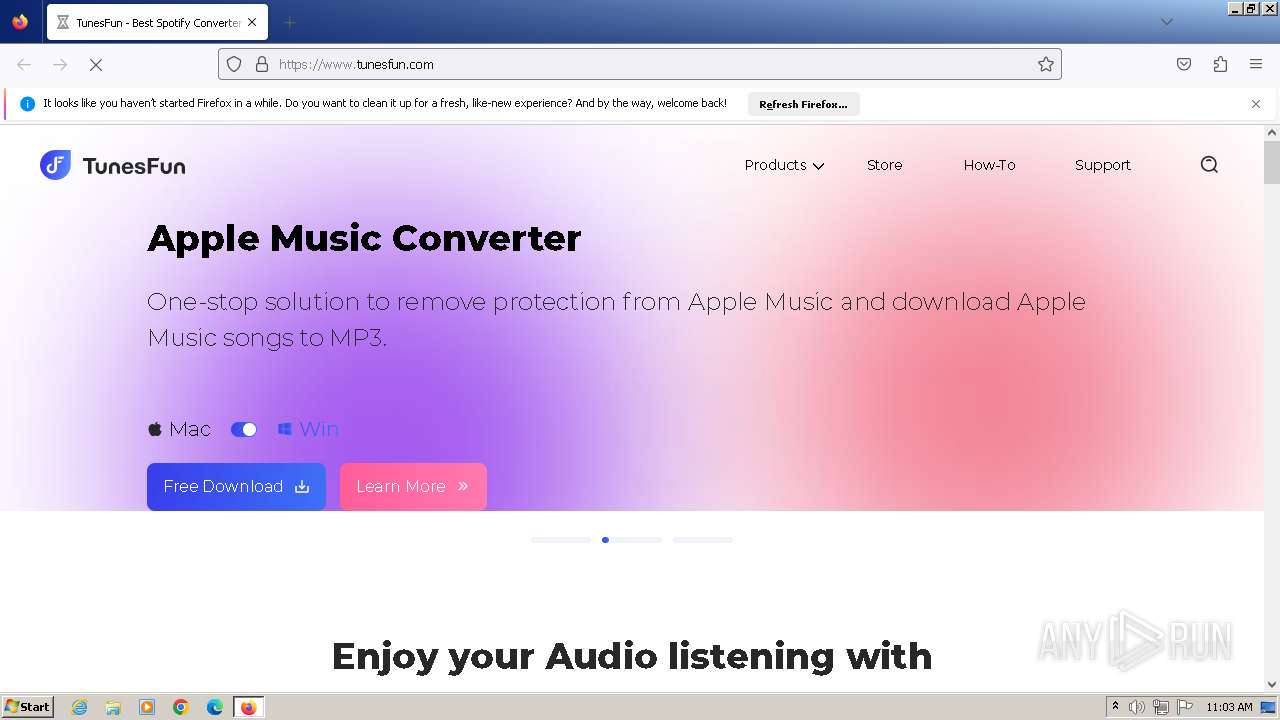Click the Firefox taskbar button
Viewport: 1280px width, 720px height.
coord(248,707)
